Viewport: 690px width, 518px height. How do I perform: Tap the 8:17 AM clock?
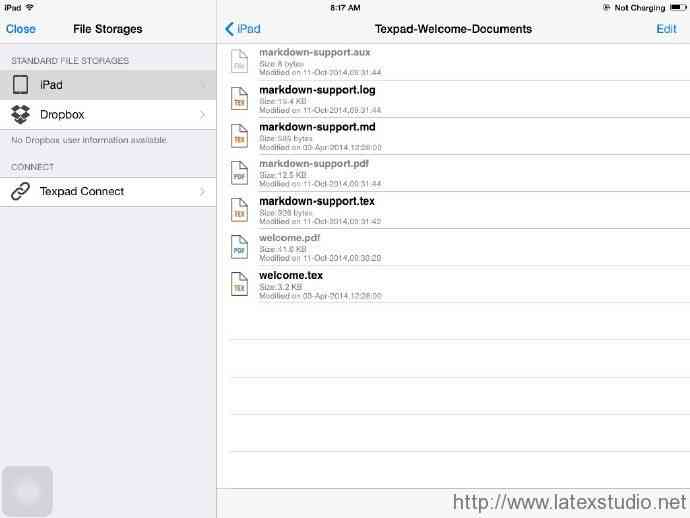point(345,7)
